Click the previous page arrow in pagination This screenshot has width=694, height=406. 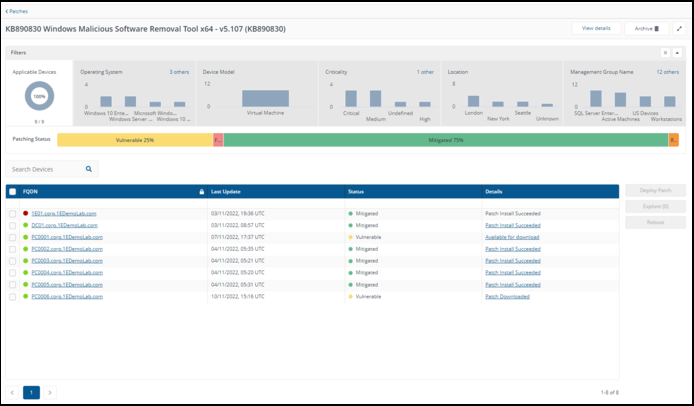[x=13, y=392]
